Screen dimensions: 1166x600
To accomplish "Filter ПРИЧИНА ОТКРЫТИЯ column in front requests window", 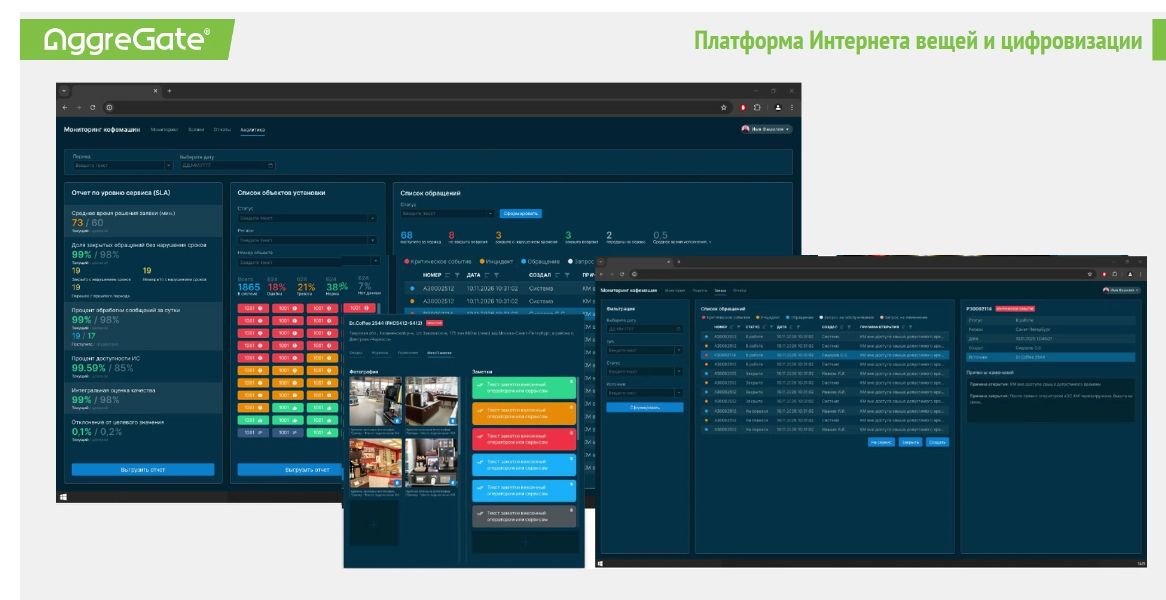I will click(x=911, y=326).
